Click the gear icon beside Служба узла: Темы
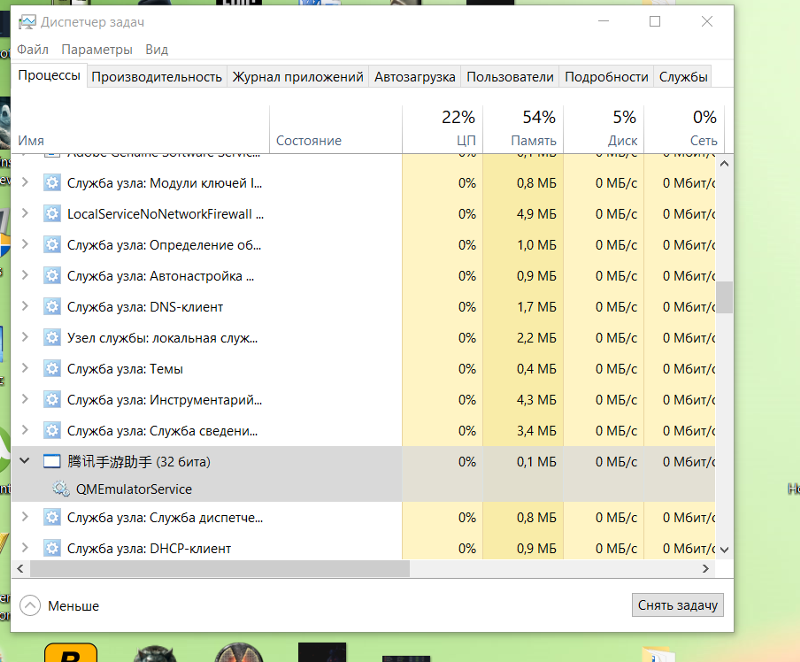This screenshot has width=800, height=662. tap(52, 369)
